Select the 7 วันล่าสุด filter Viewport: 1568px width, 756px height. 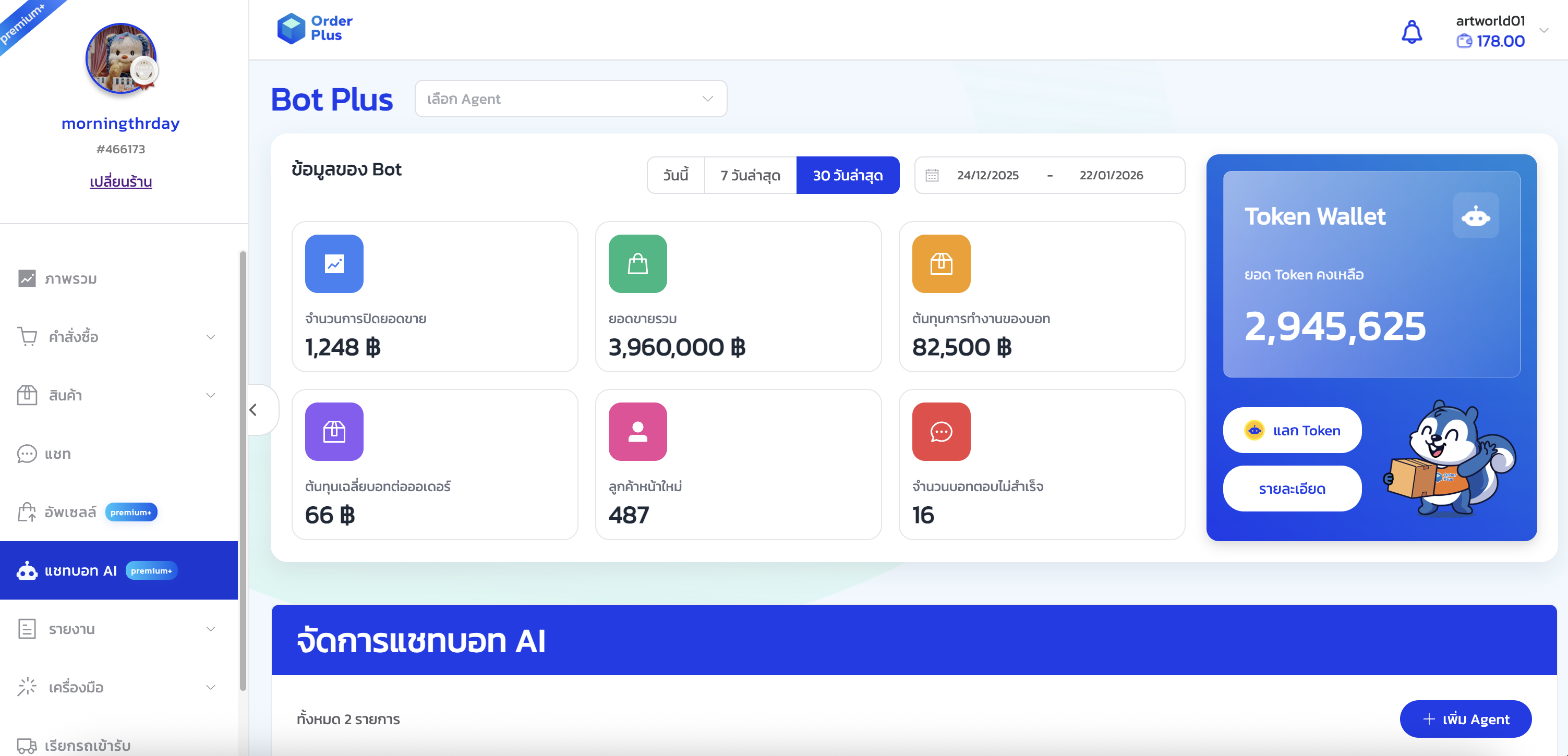click(x=750, y=175)
